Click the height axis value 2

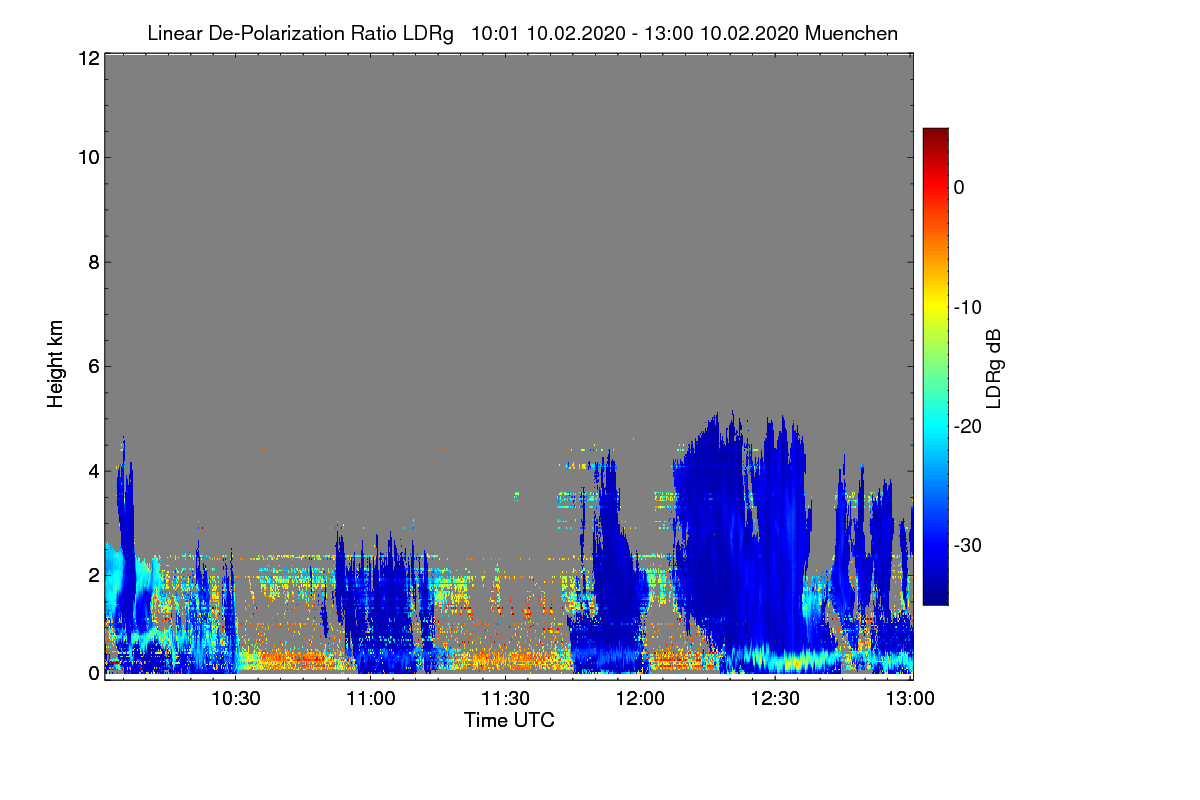pyautogui.click(x=92, y=575)
